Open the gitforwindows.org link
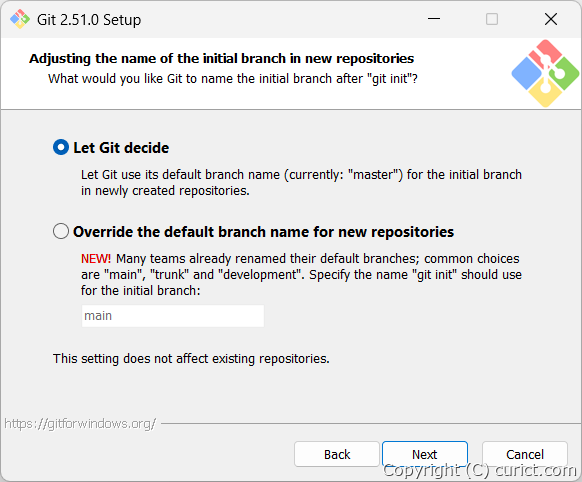 80,423
